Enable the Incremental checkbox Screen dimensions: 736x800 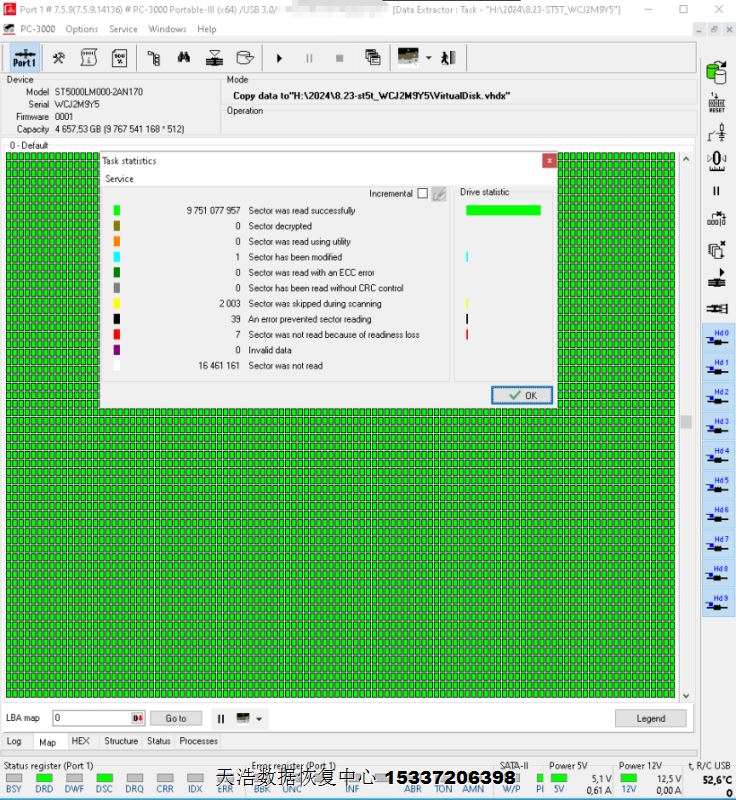(x=422, y=193)
